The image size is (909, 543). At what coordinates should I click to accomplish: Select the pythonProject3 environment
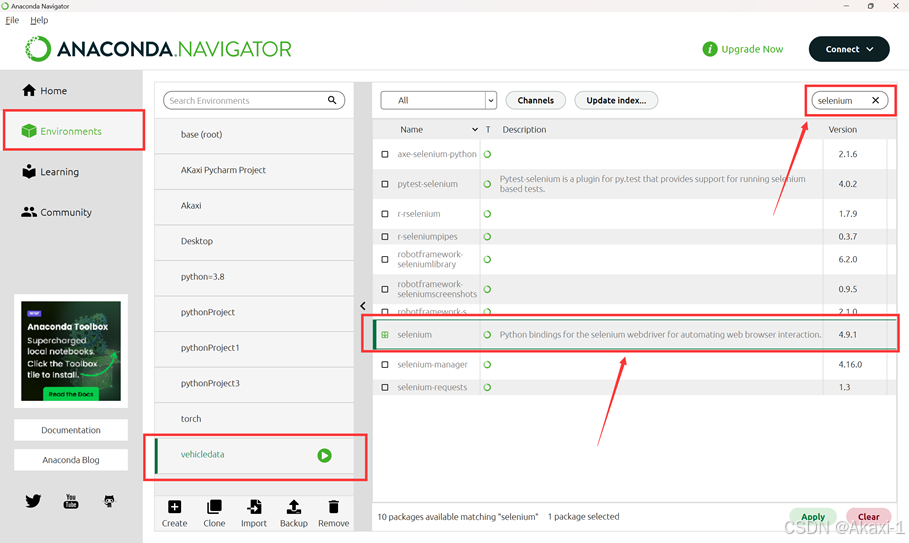click(x=254, y=383)
